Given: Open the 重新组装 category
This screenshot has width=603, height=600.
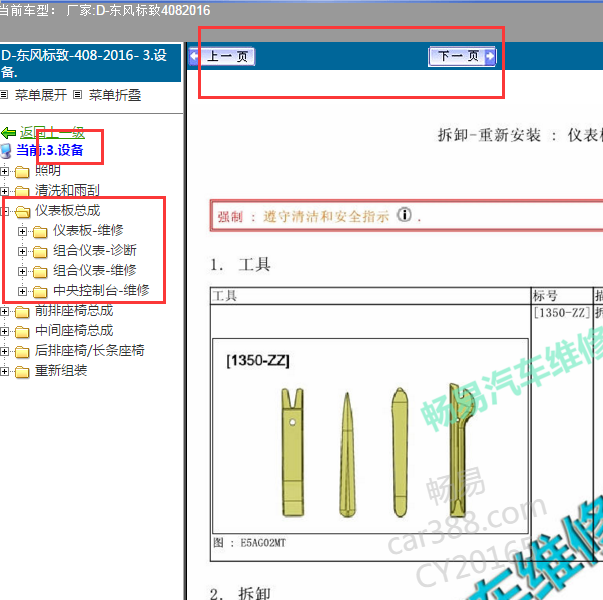Looking at the screenshot, I should [x=61, y=370].
